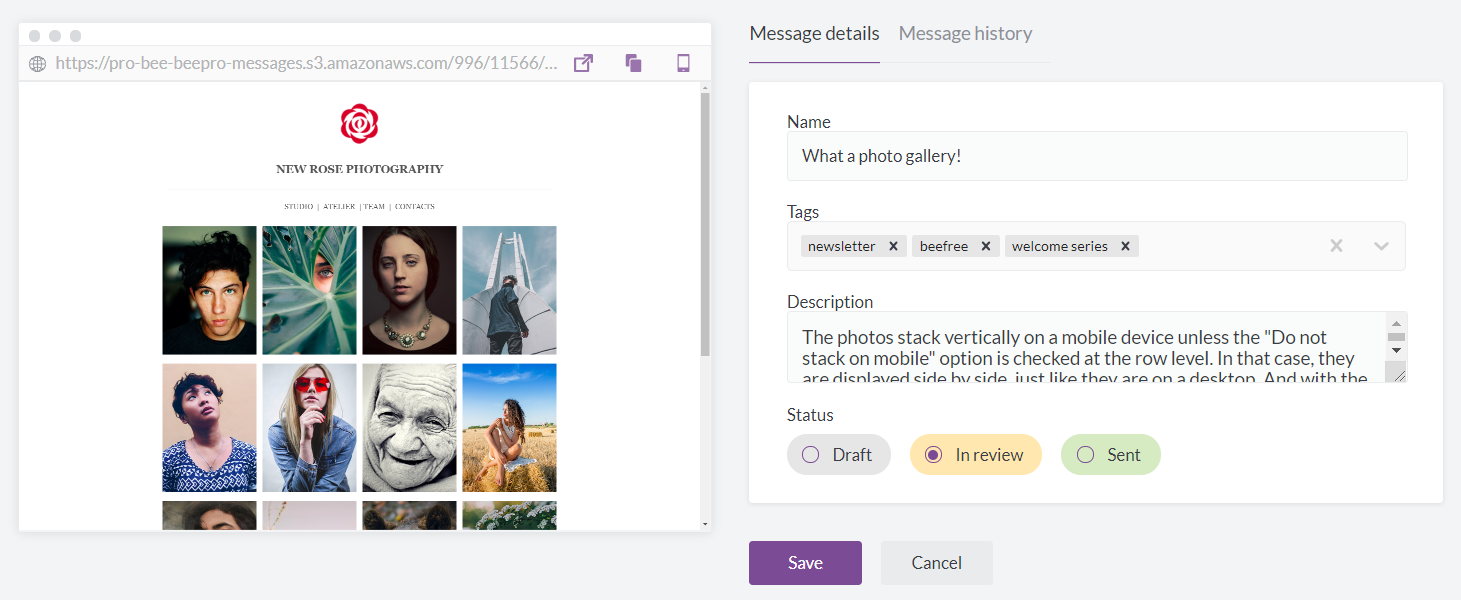Click the curly-haired man portrait photo

click(x=209, y=290)
